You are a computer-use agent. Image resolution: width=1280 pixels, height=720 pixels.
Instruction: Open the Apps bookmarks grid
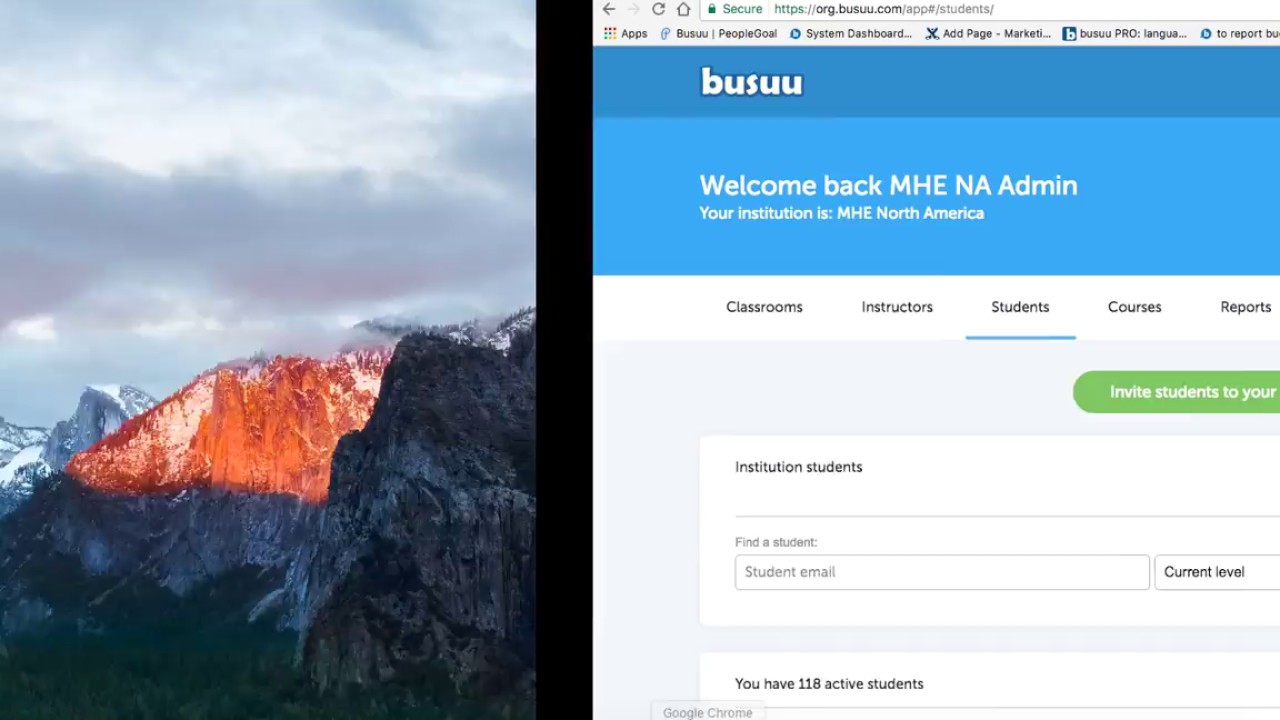[x=625, y=33]
